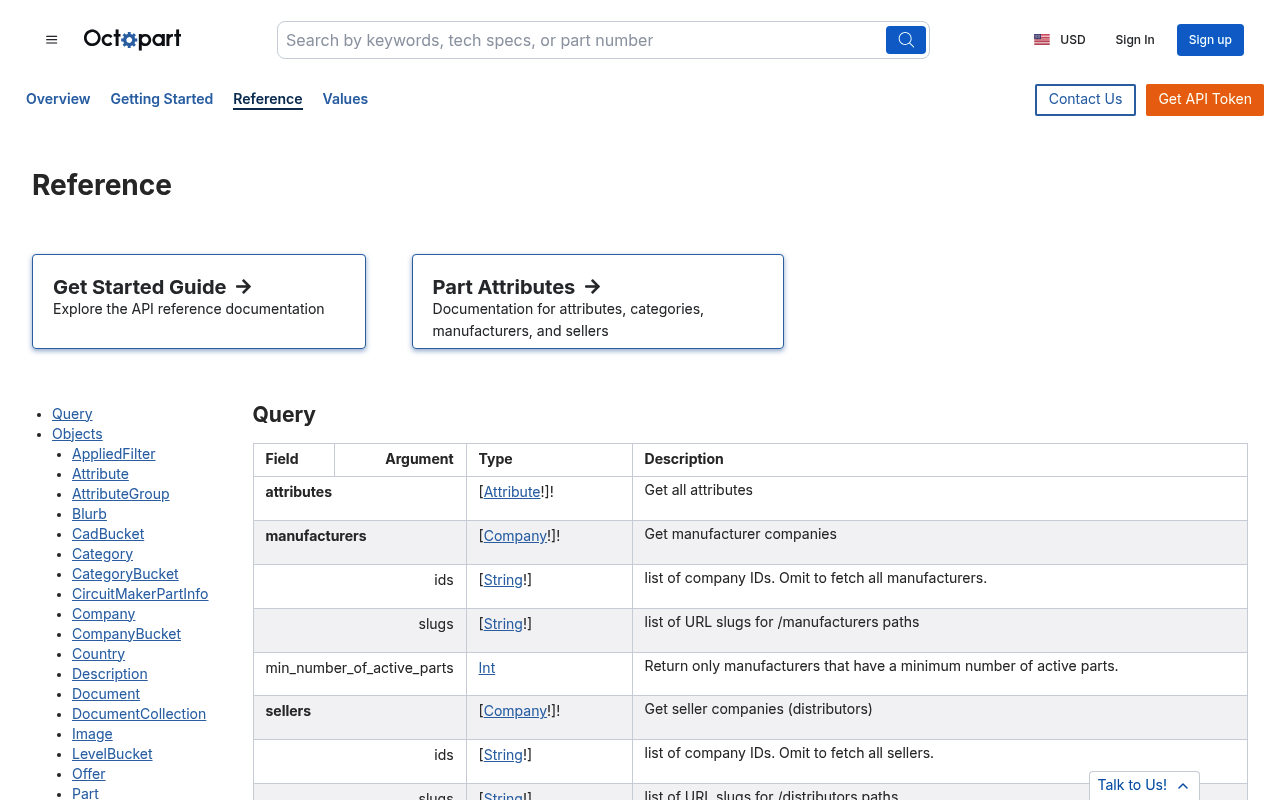Click the Contact Us button
The width and height of the screenshot is (1280, 800).
1085,100
